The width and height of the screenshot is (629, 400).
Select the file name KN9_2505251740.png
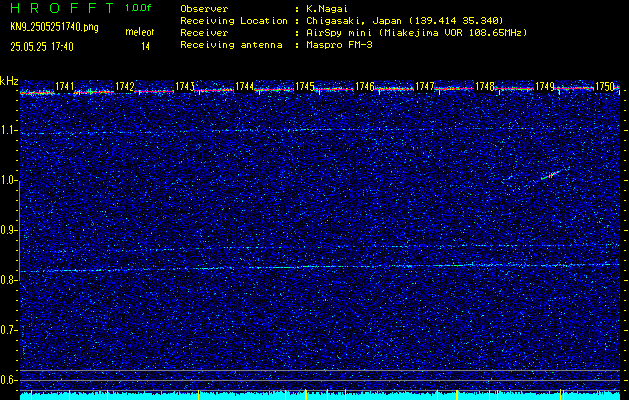click(x=54, y=27)
